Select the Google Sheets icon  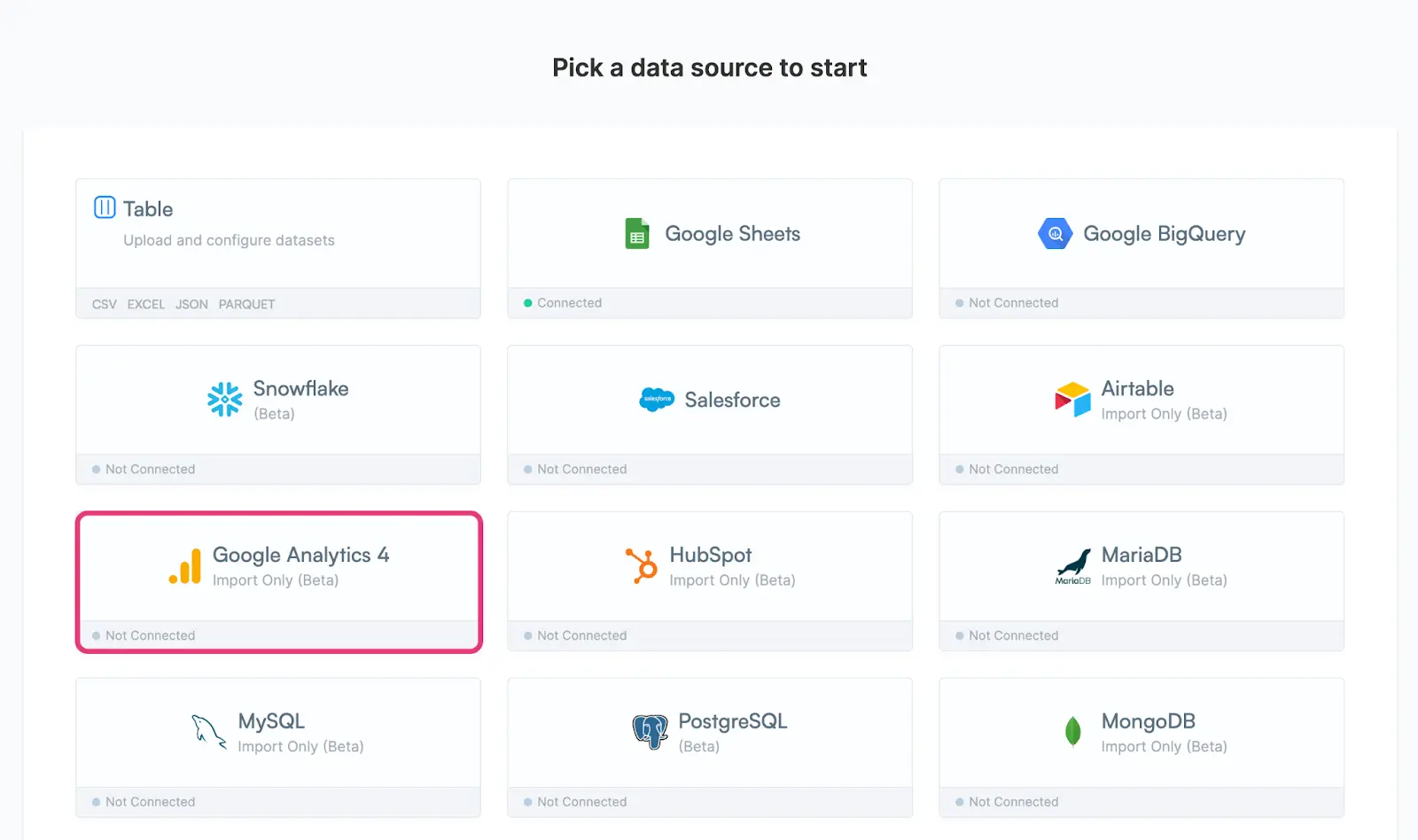point(636,233)
